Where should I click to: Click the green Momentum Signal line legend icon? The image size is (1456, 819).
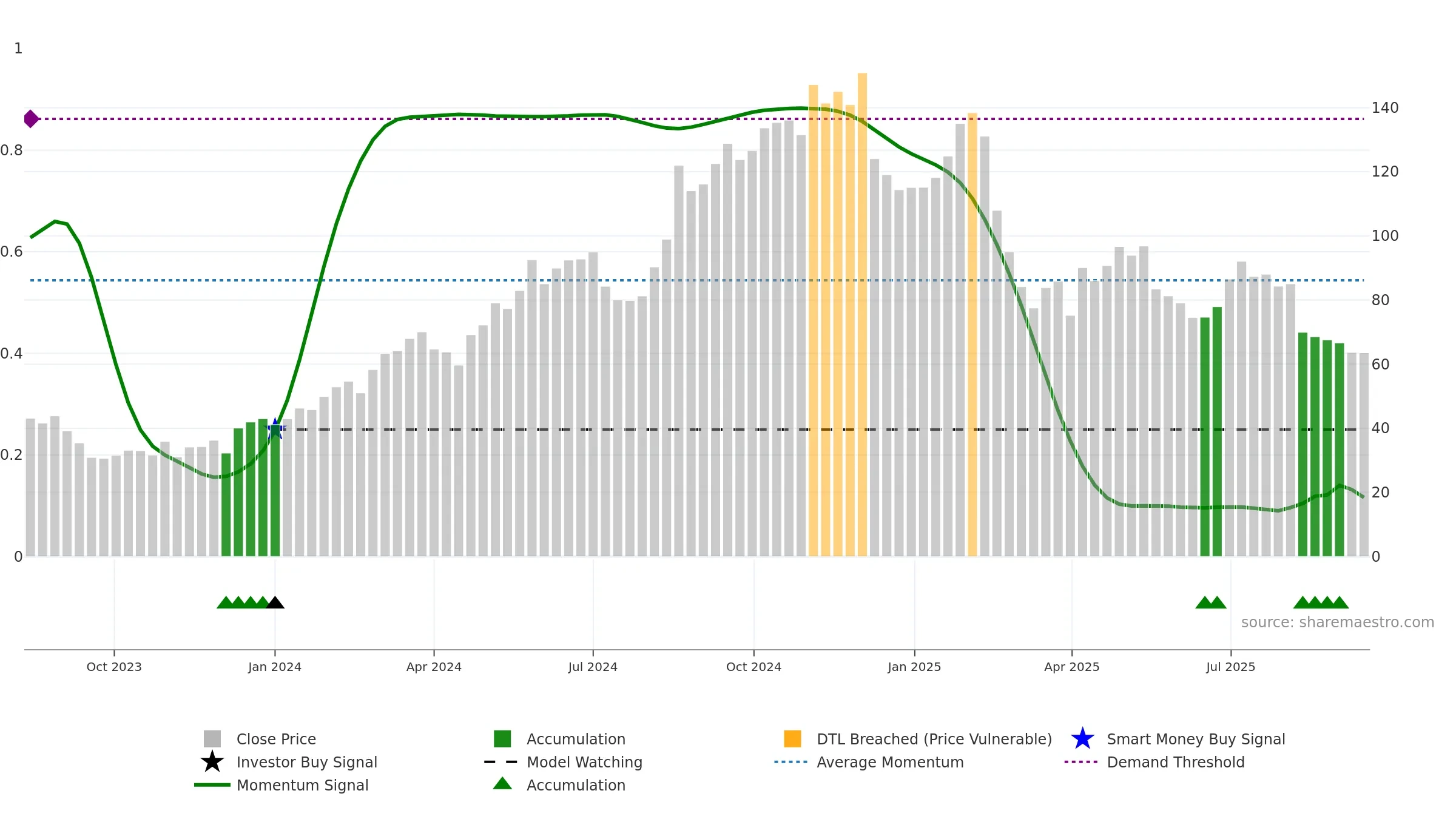click(212, 785)
